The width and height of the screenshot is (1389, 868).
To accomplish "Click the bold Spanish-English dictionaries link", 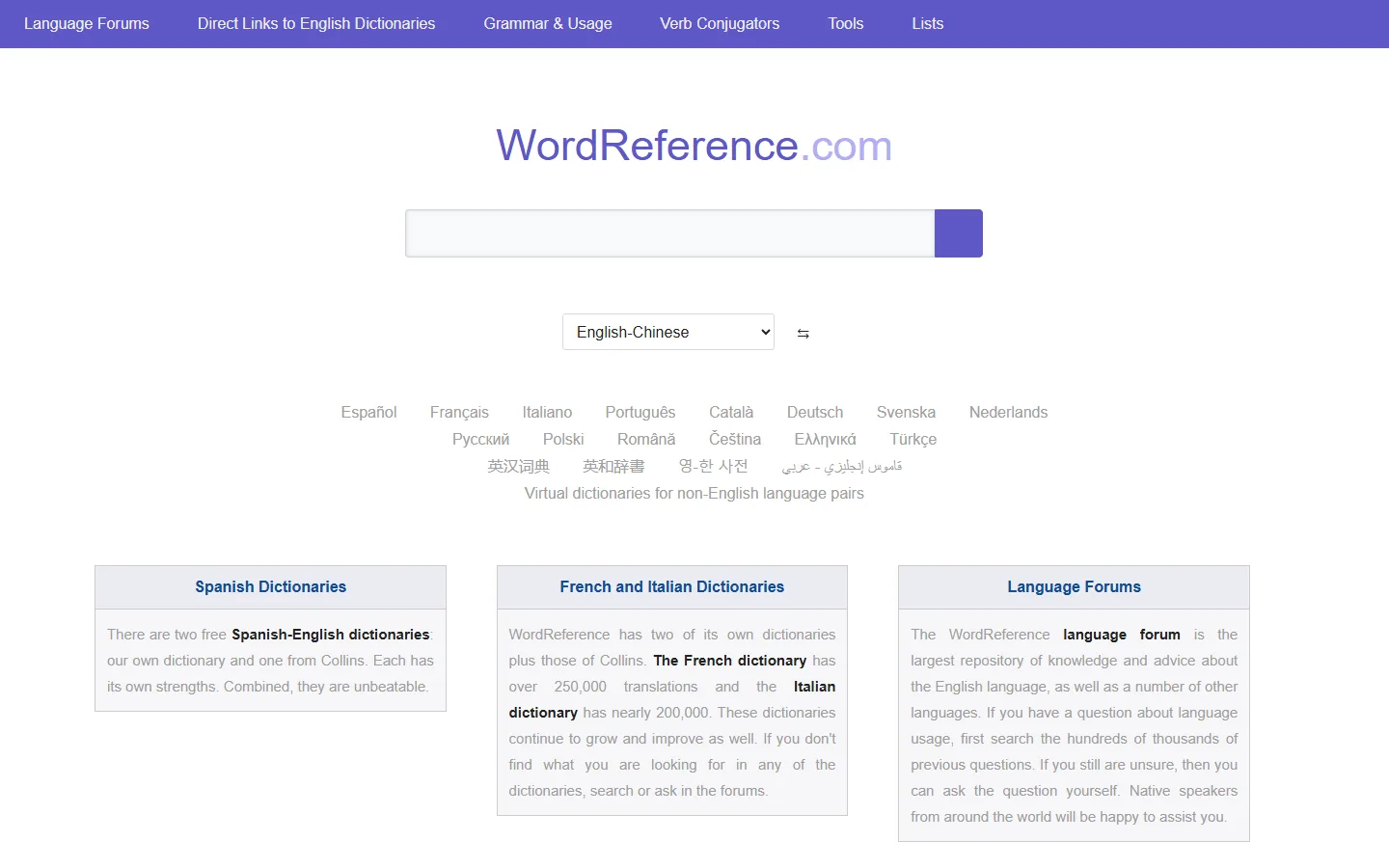I will [x=331, y=635].
